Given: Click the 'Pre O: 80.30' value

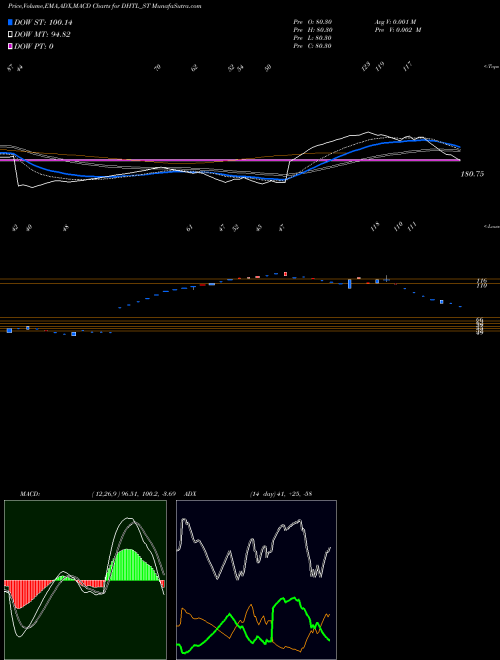Looking at the screenshot, I should pos(313,22).
